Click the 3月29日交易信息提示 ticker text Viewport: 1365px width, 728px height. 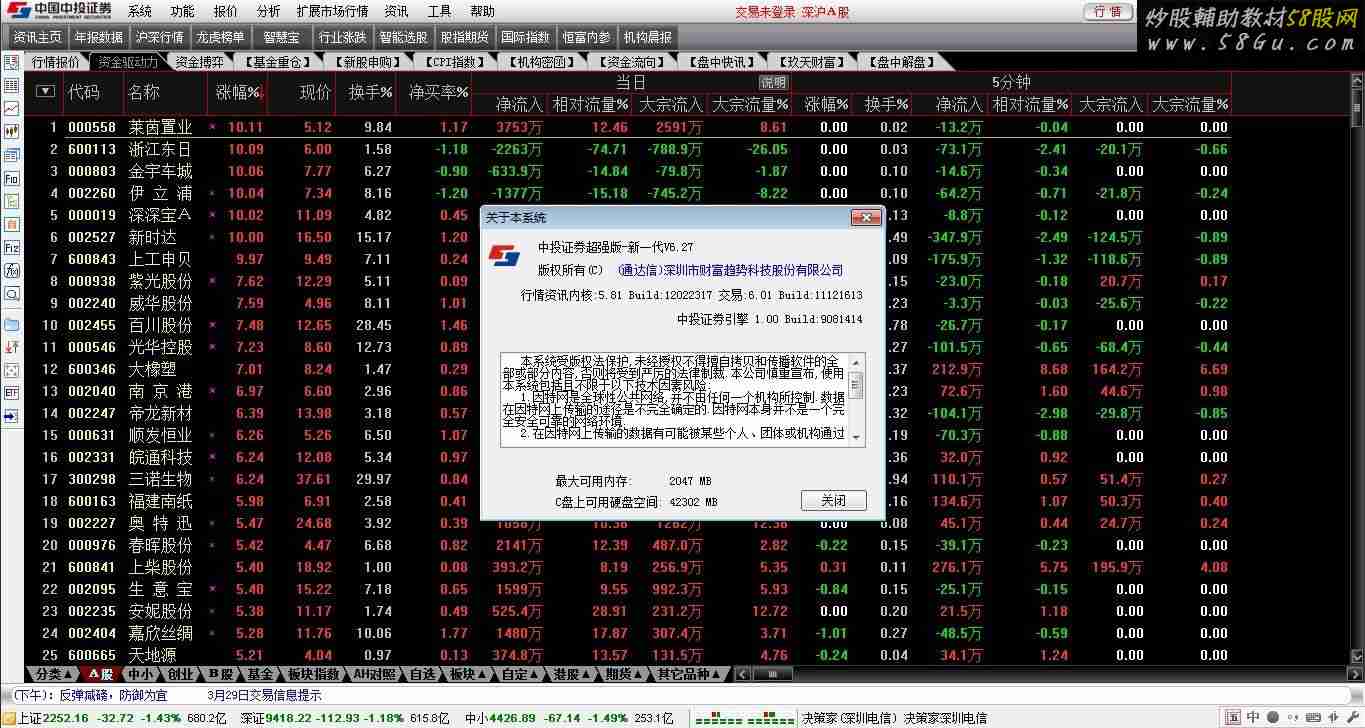coord(264,695)
